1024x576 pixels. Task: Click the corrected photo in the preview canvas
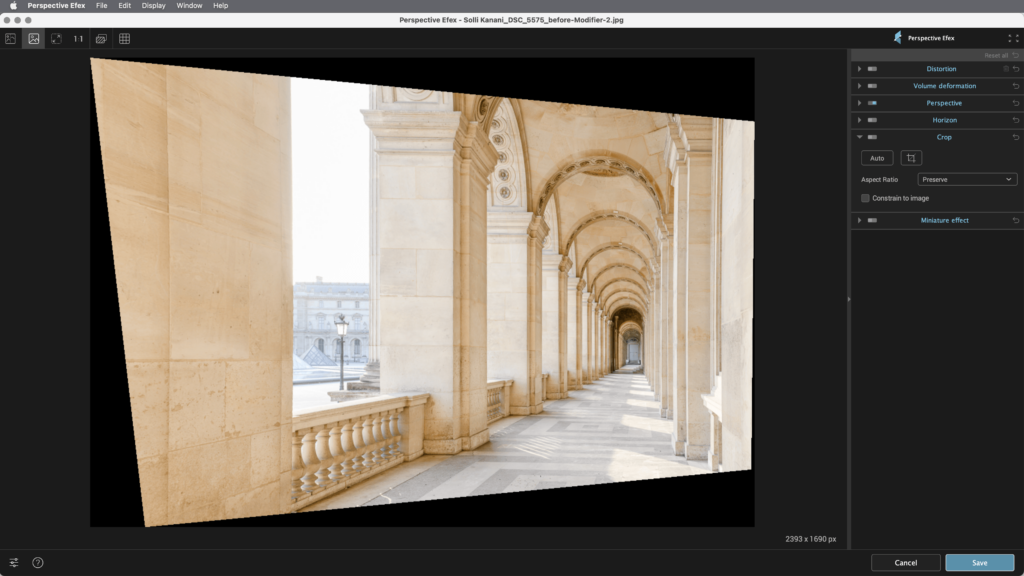point(422,291)
